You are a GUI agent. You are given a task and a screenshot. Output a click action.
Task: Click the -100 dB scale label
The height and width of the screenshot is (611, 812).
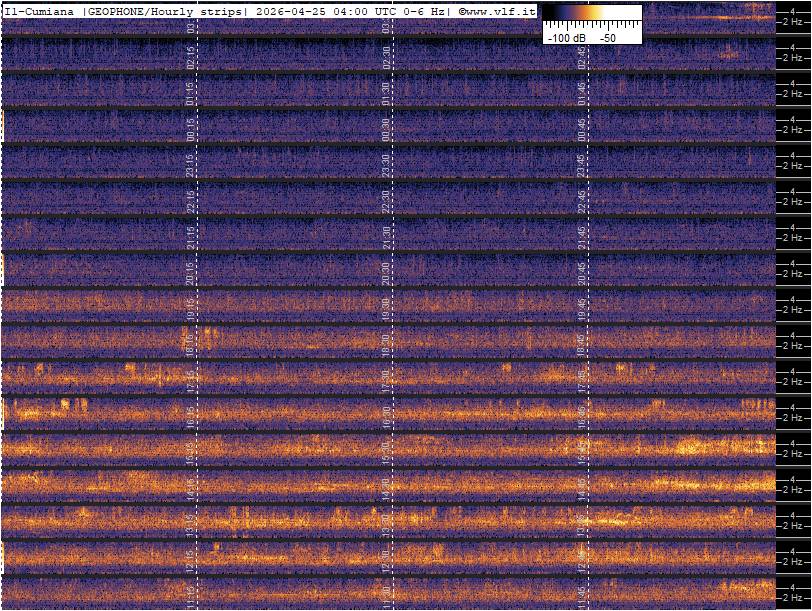[565, 37]
